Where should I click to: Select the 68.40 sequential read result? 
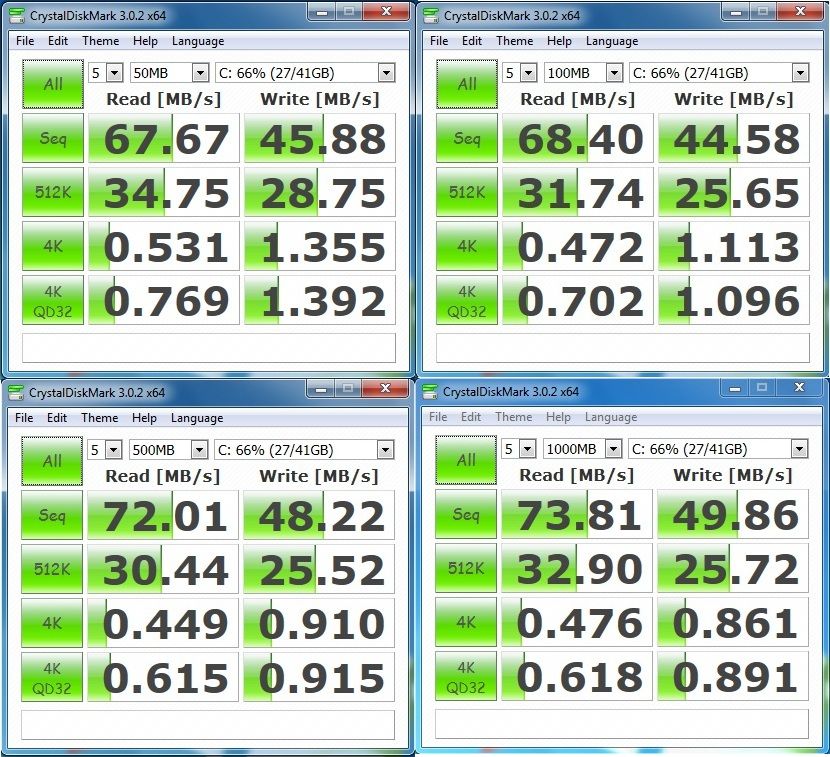(578, 138)
